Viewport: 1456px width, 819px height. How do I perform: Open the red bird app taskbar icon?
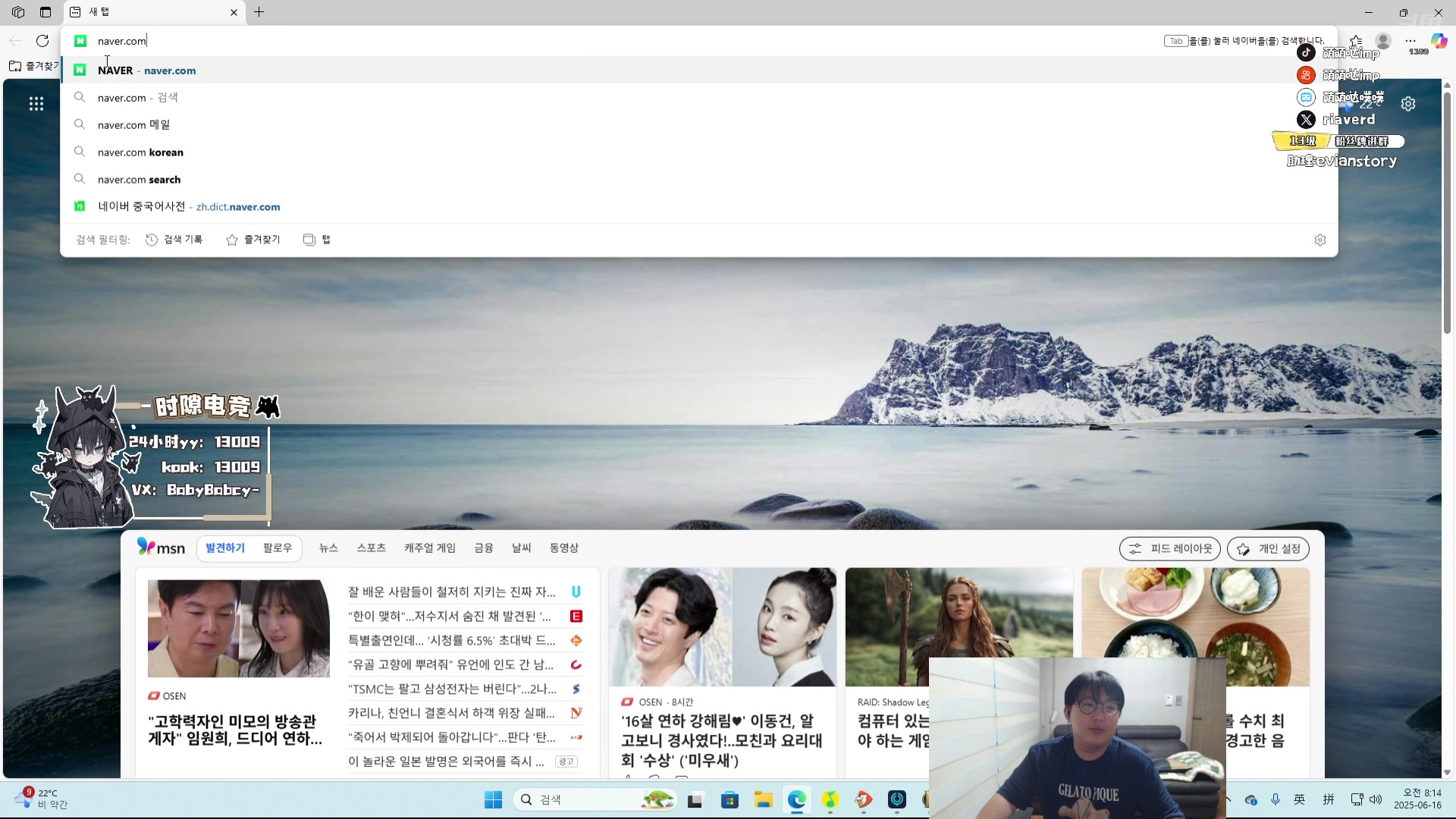coord(864,800)
